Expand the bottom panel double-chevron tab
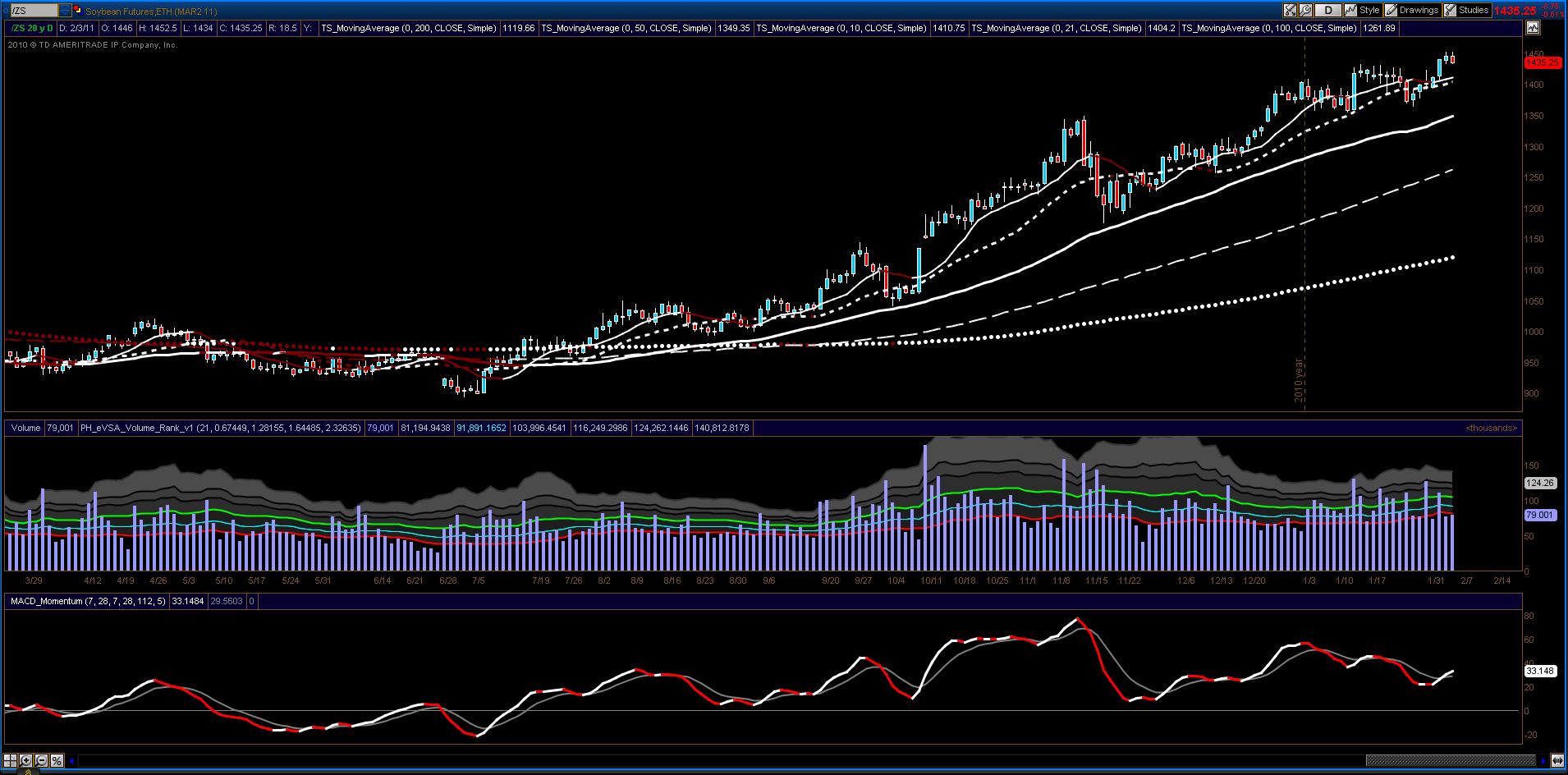This screenshot has width=1568, height=775. click(30, 771)
